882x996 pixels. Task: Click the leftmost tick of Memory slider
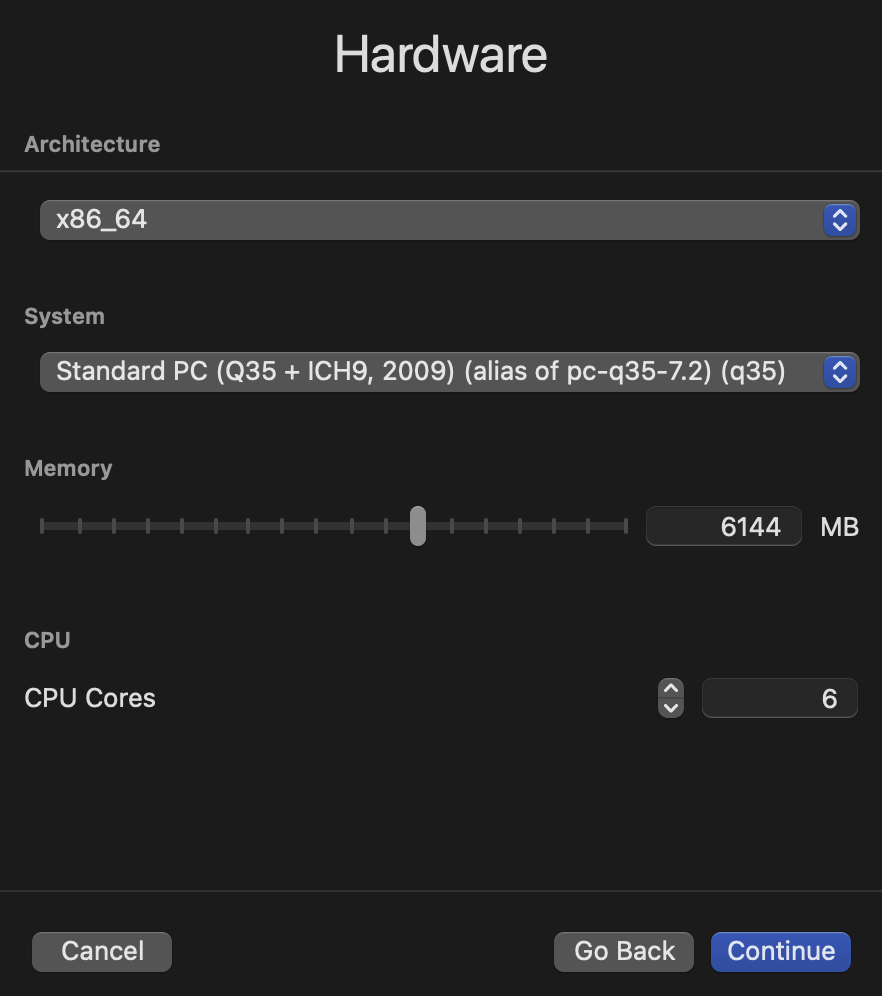[x=42, y=526]
